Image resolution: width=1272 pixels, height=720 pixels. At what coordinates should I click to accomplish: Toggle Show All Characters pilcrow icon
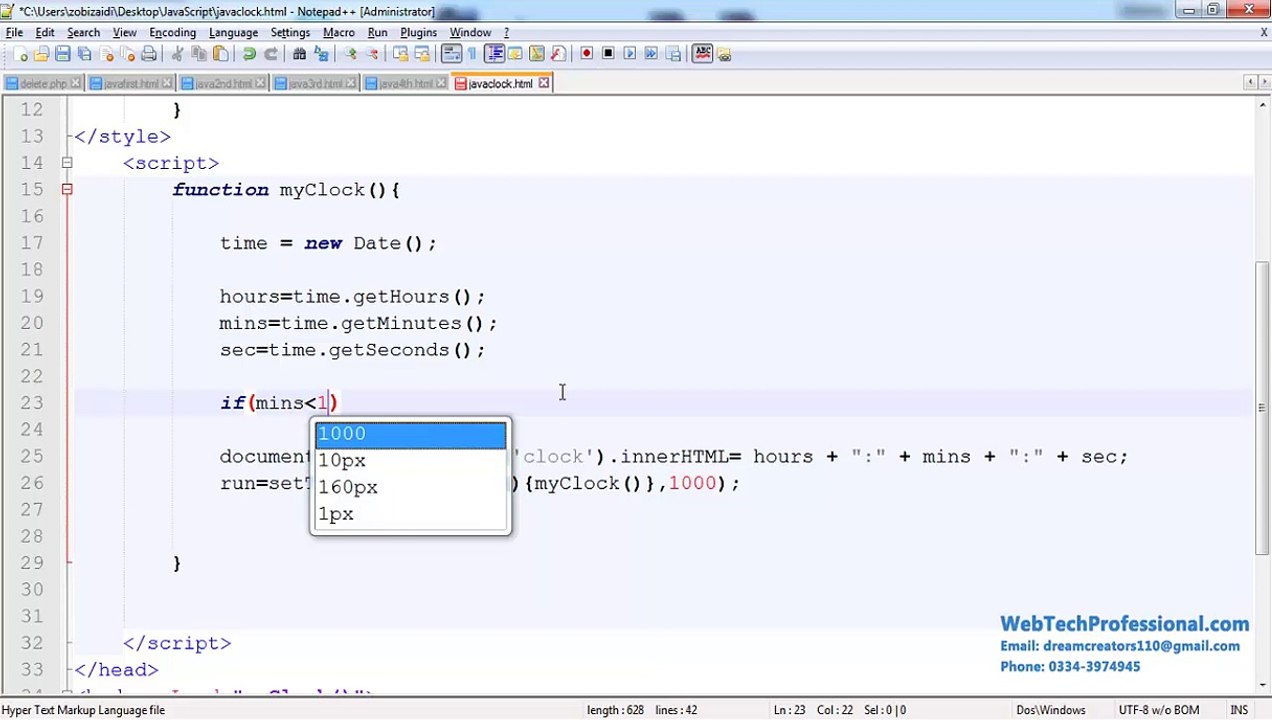click(472, 54)
